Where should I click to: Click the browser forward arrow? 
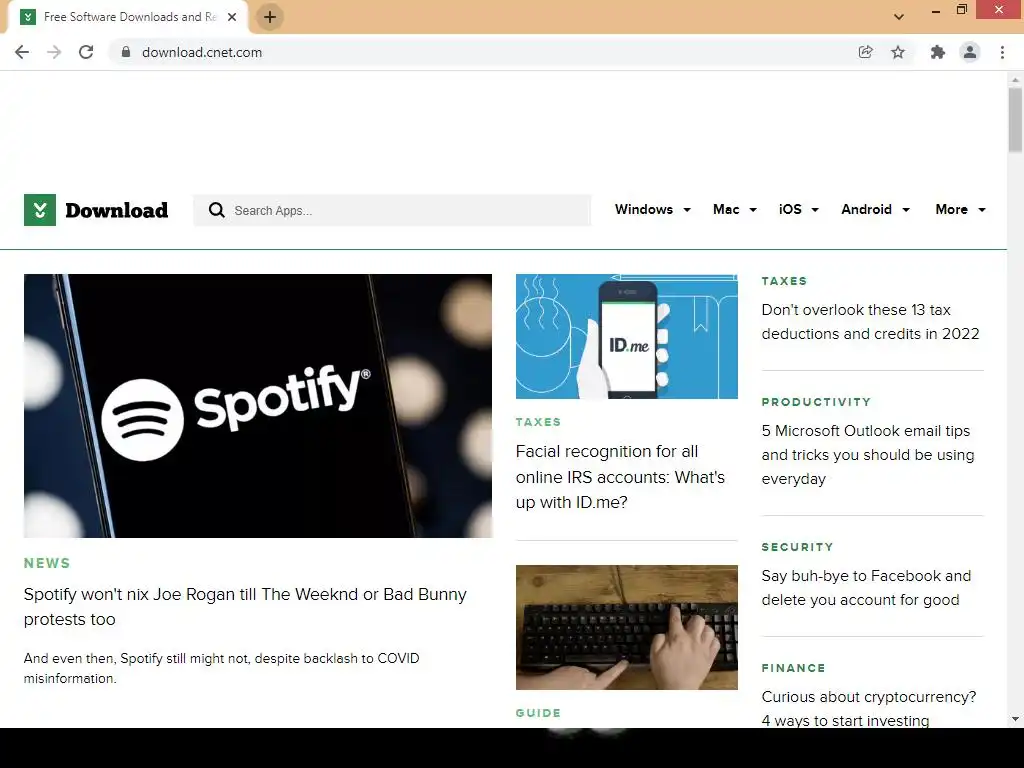(x=54, y=52)
